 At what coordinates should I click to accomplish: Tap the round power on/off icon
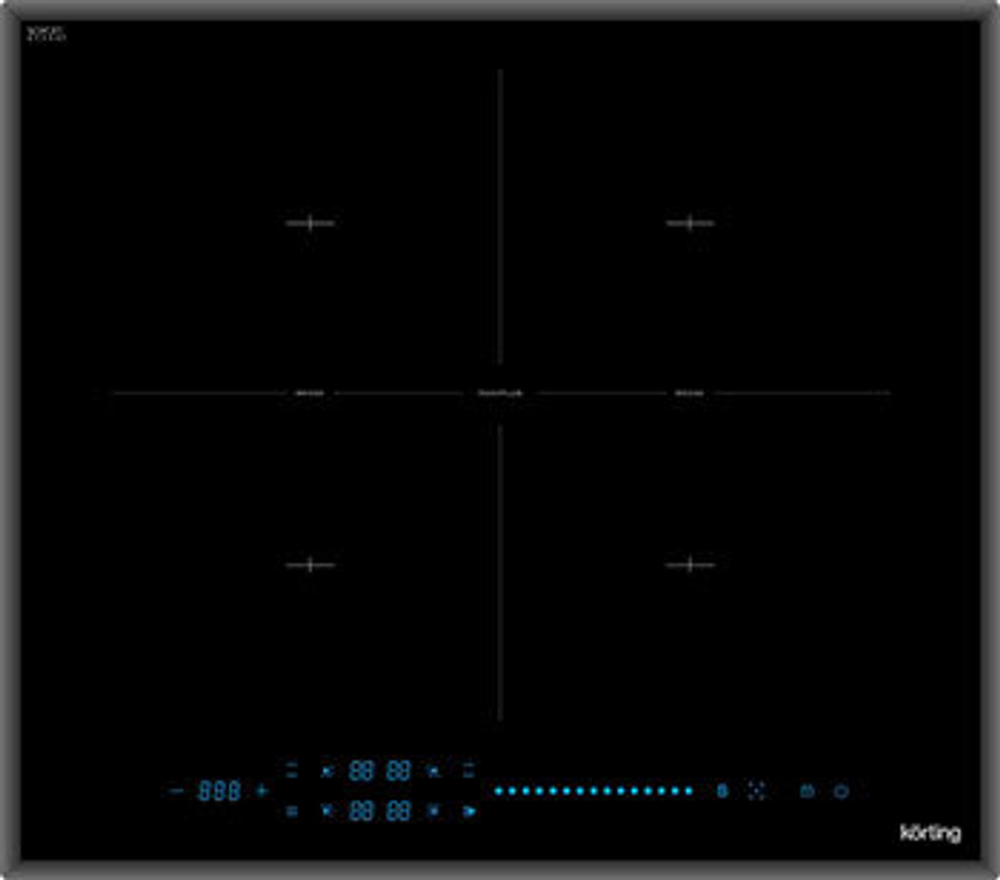pyautogui.click(x=841, y=791)
